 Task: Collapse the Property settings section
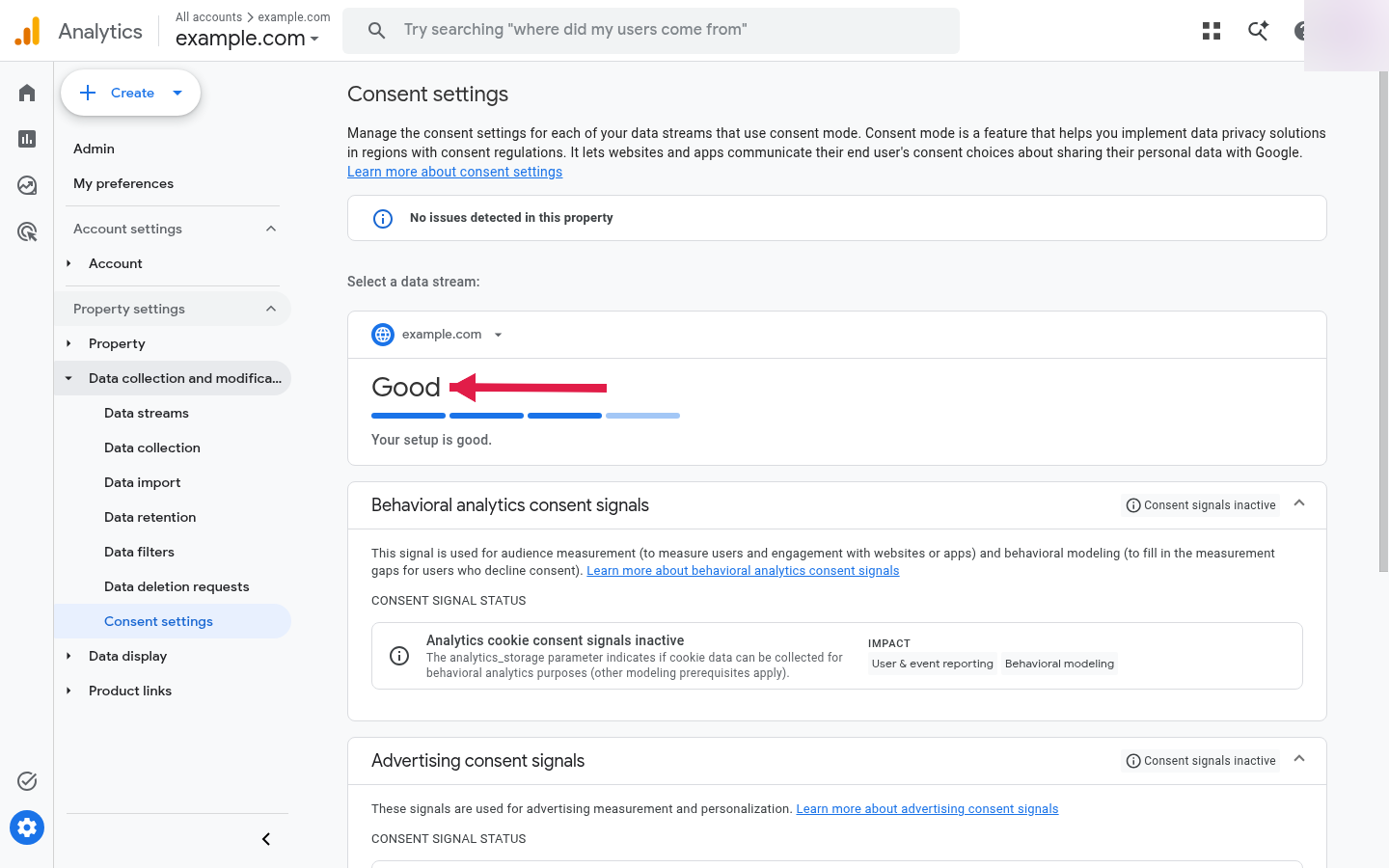(x=271, y=309)
